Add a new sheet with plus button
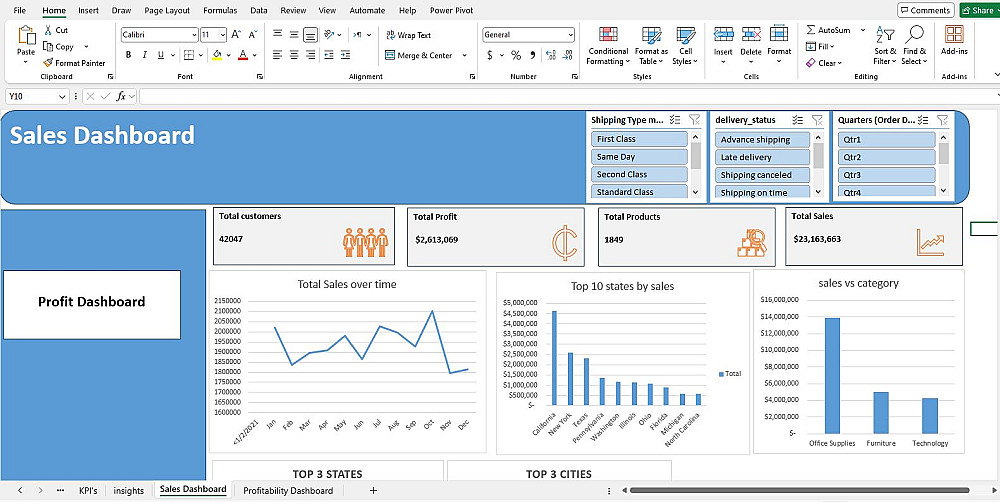 click(x=374, y=491)
